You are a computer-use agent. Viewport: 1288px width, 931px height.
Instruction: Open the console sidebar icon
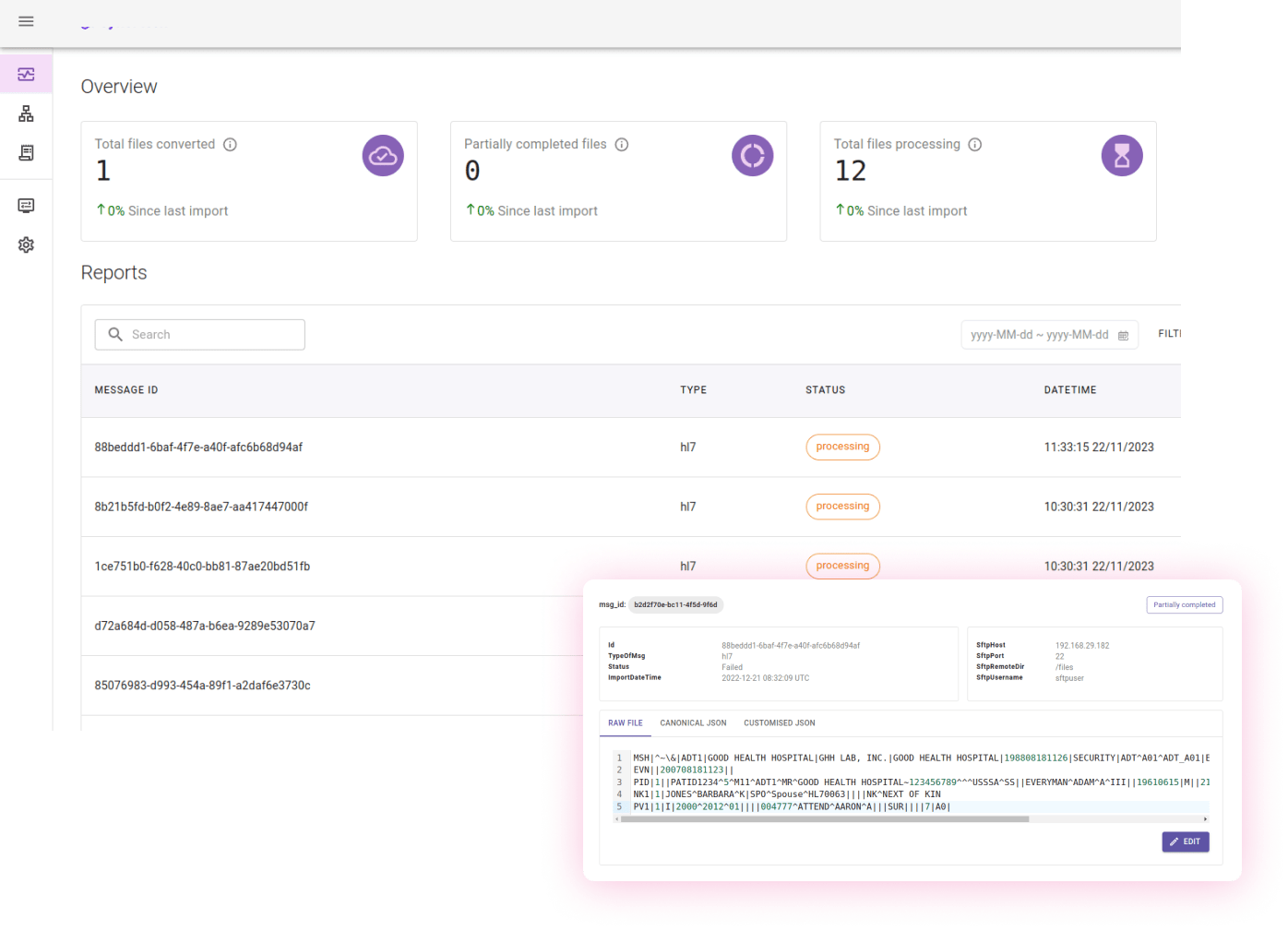point(26,205)
